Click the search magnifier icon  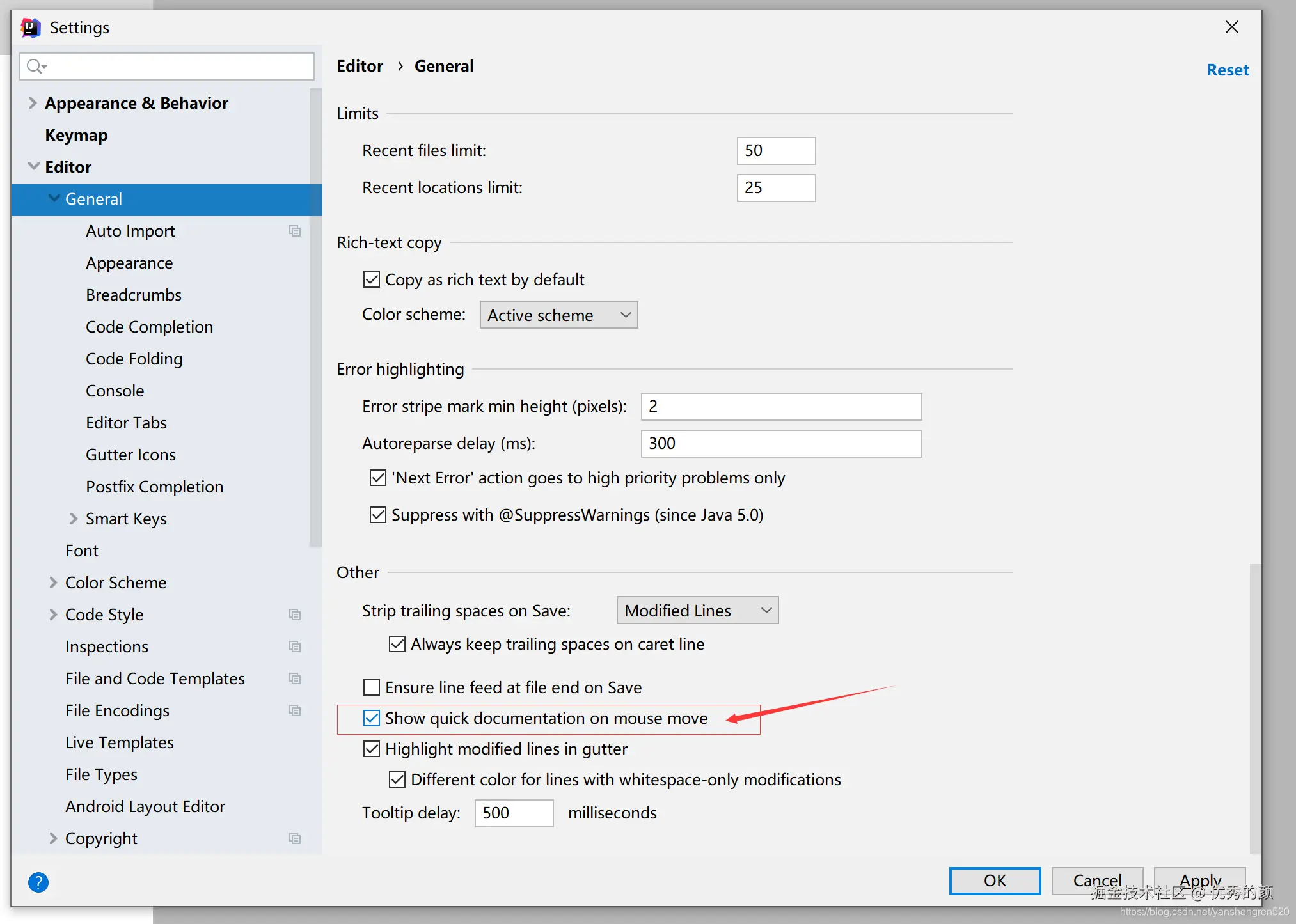pos(35,67)
